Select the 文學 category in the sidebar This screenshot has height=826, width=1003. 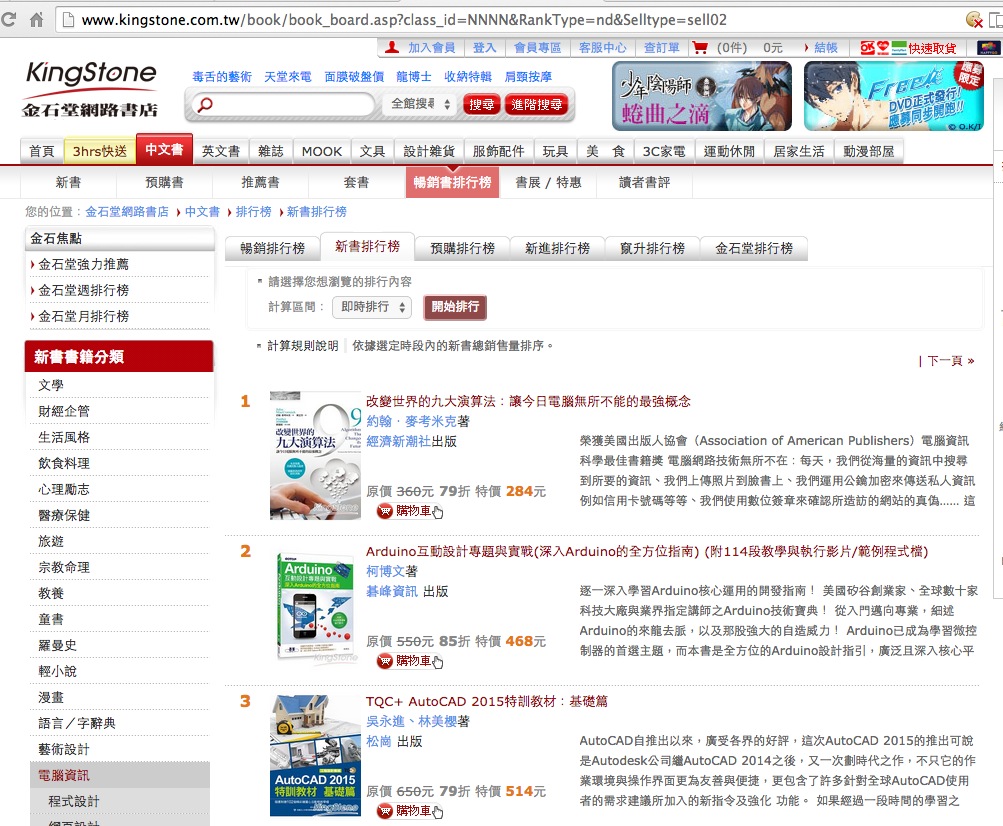51,385
